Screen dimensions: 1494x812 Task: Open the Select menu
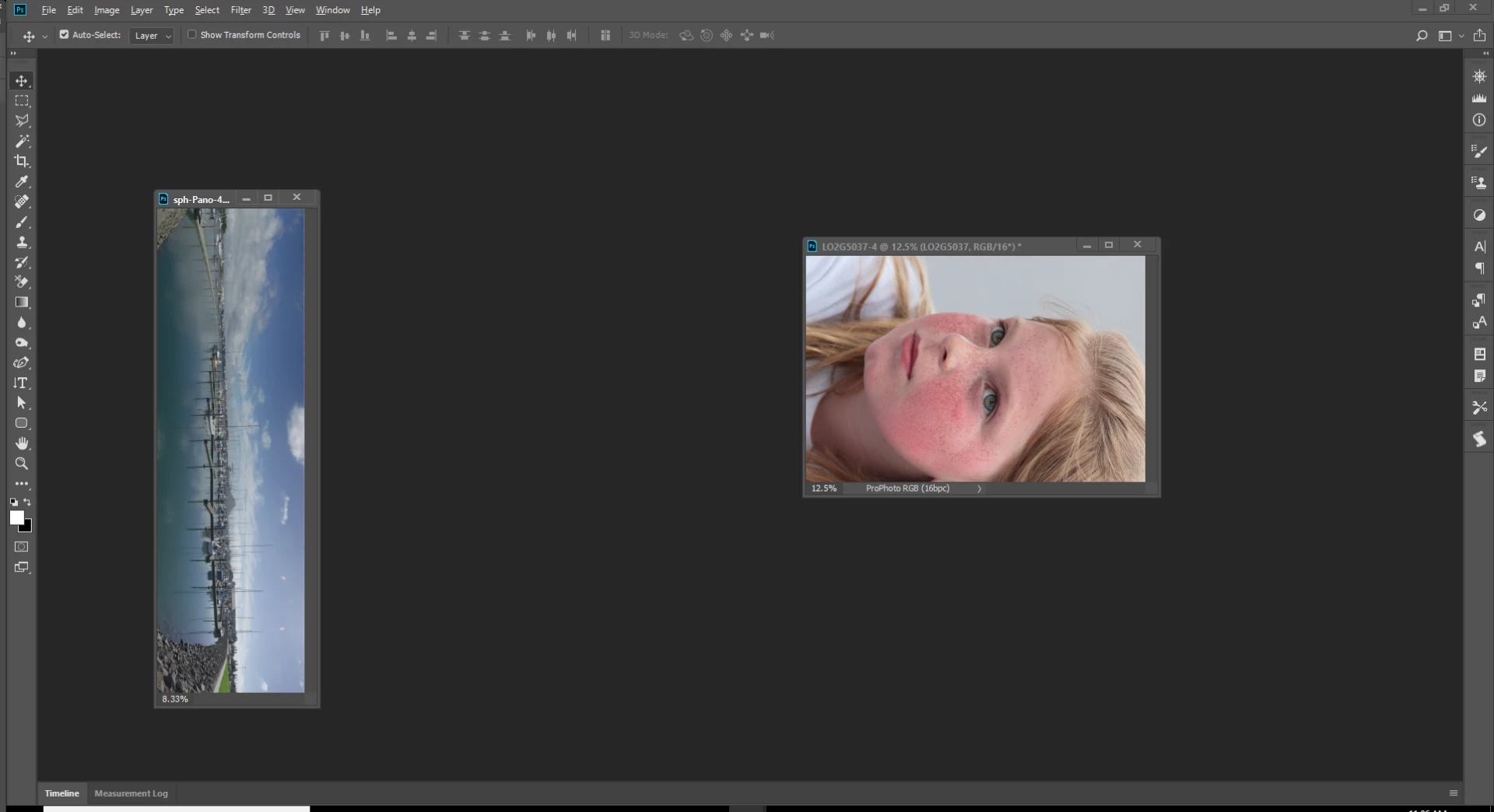pos(207,10)
